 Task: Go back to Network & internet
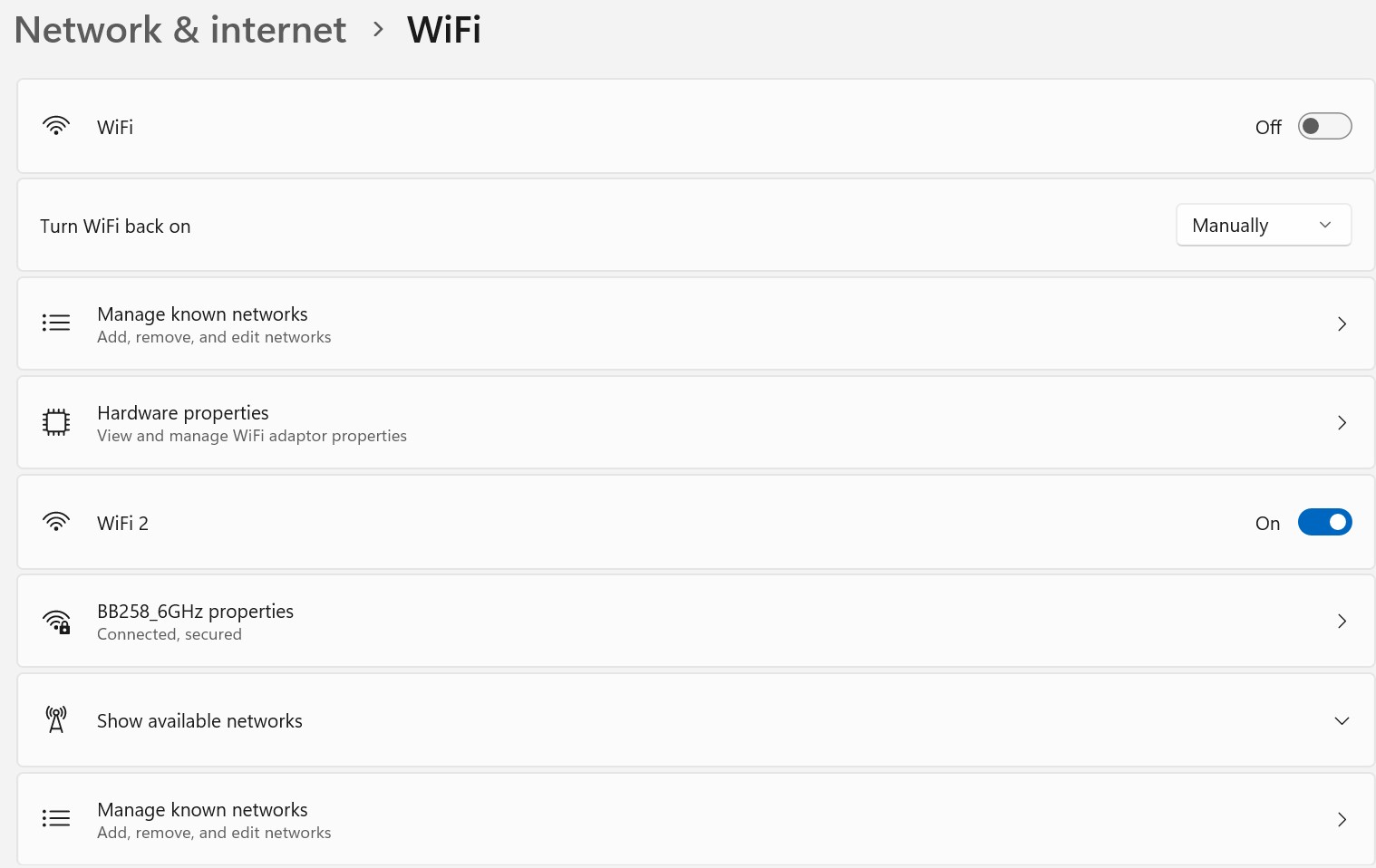[179, 29]
